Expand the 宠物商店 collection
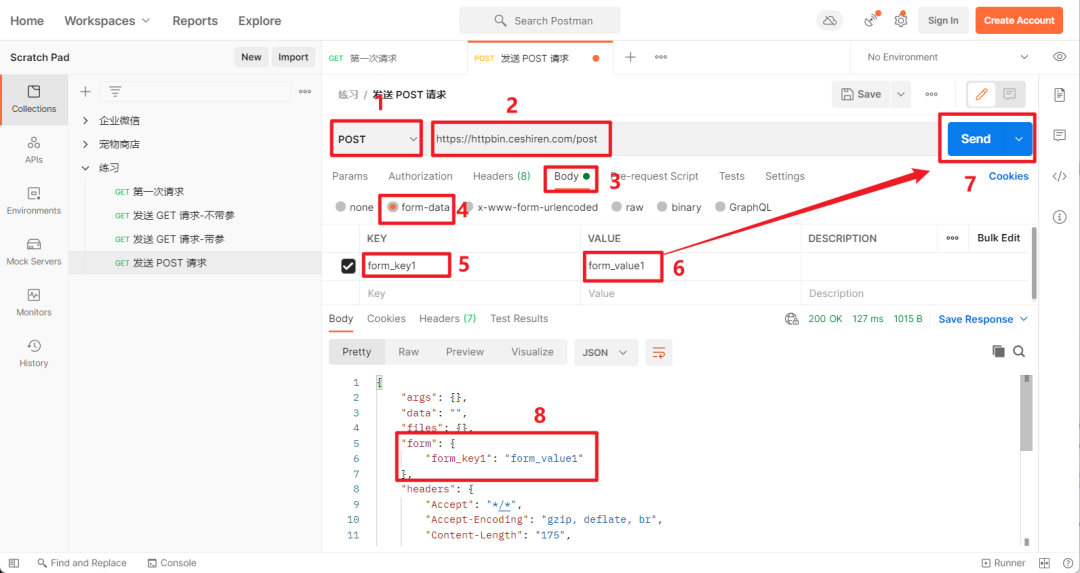The image size is (1080, 573). coord(85,144)
